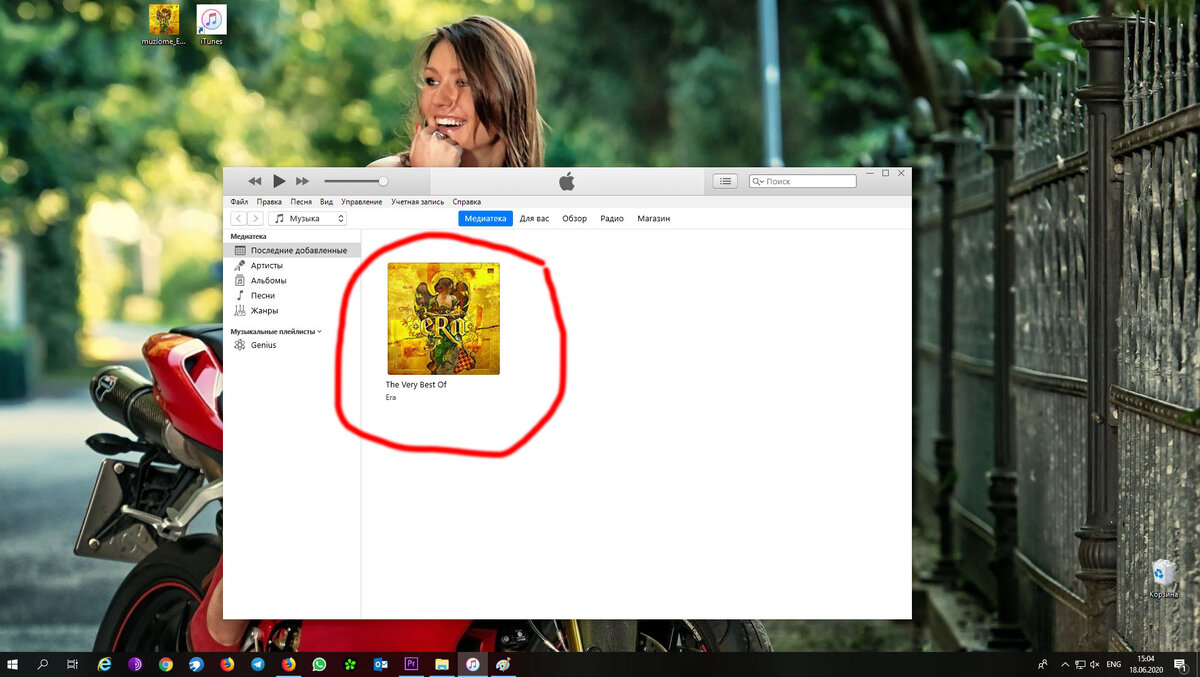This screenshot has height=677, width=1200.
Task: Switch to the Обзор tab
Action: pos(574,218)
